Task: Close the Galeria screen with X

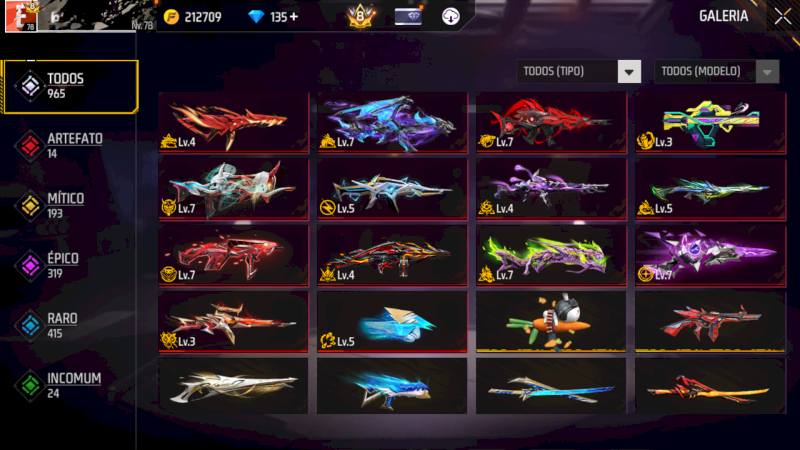Action: coord(782,16)
